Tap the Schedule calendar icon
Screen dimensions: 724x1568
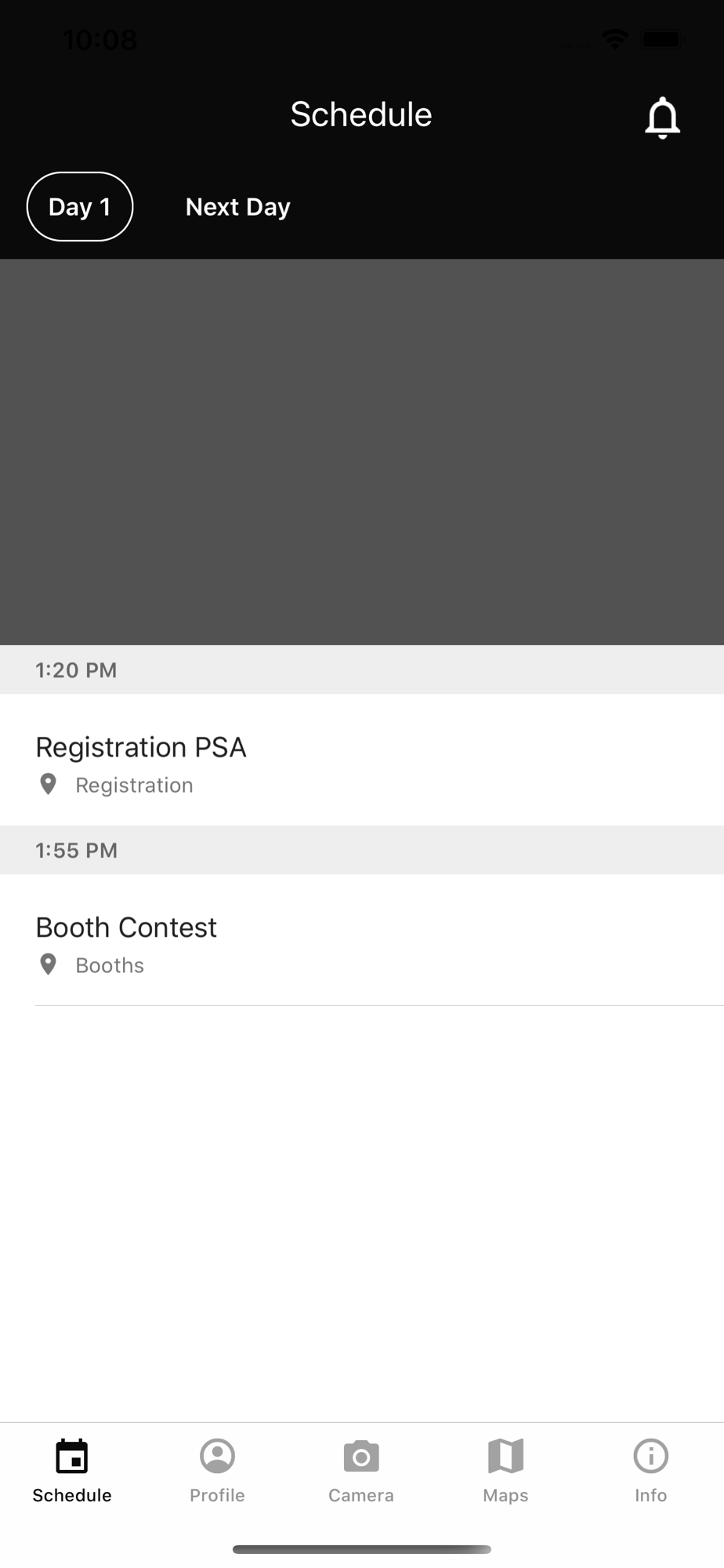[72, 1457]
